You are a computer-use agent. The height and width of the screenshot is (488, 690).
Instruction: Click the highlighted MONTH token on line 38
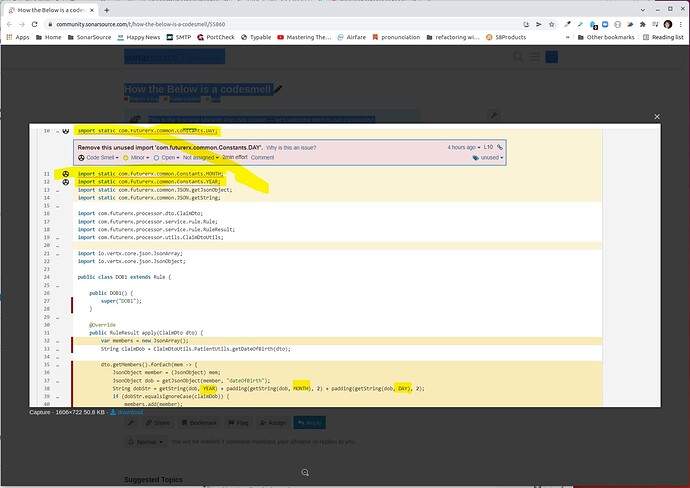coord(301,388)
